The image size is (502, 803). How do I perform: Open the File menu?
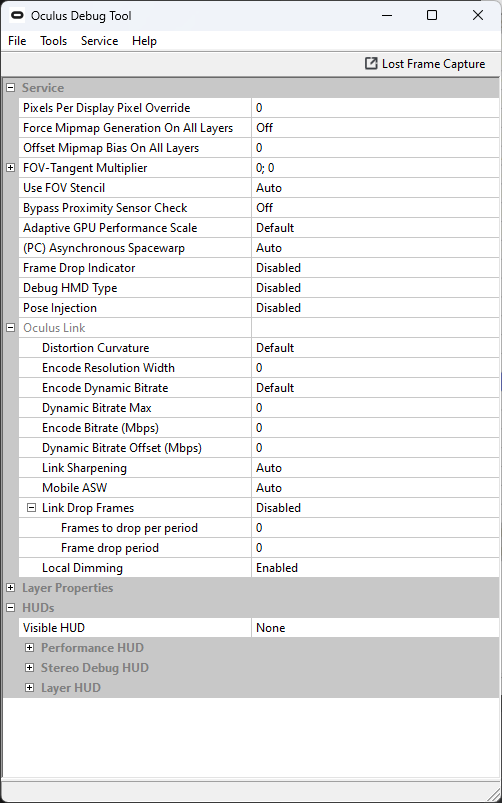(x=17, y=41)
